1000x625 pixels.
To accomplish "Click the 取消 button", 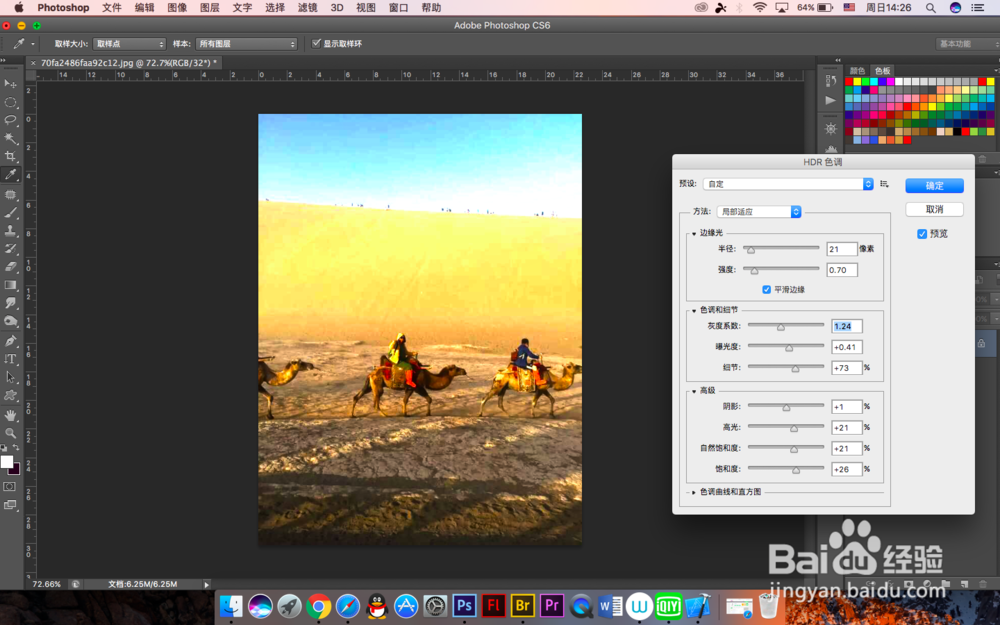I will point(934,209).
